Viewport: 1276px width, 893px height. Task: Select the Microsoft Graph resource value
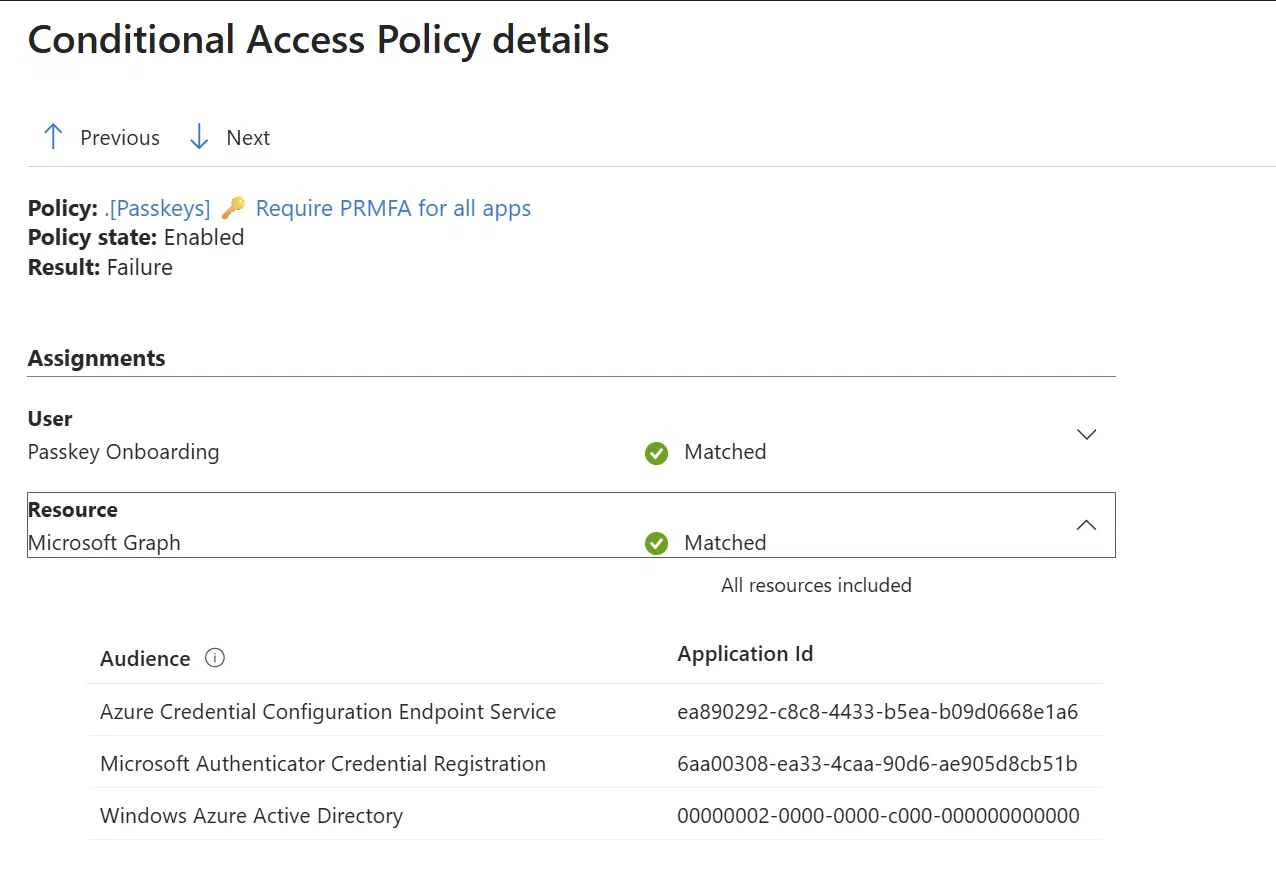[x=105, y=543]
